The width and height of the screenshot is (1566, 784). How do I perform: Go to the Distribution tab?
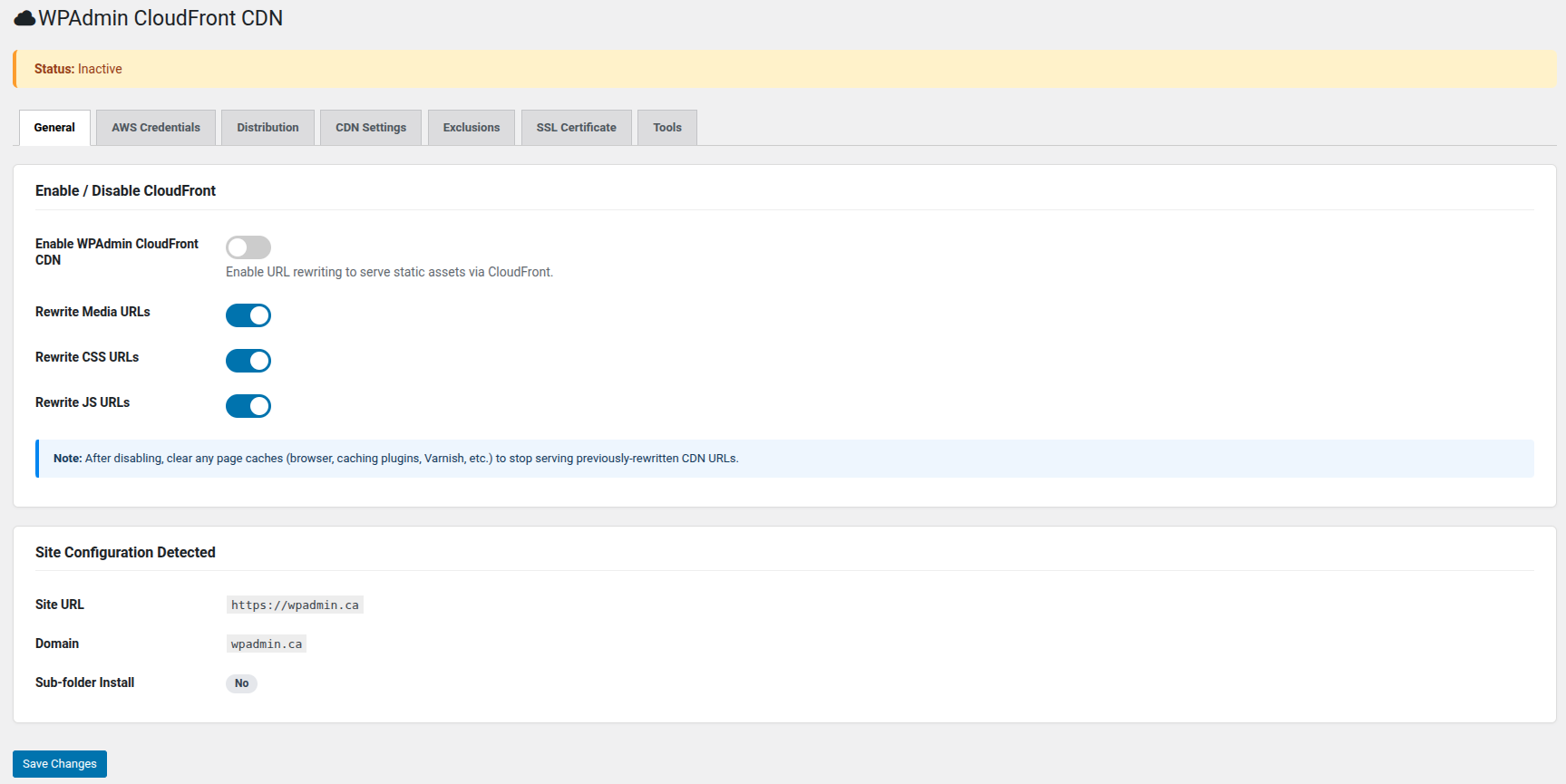[x=267, y=128]
